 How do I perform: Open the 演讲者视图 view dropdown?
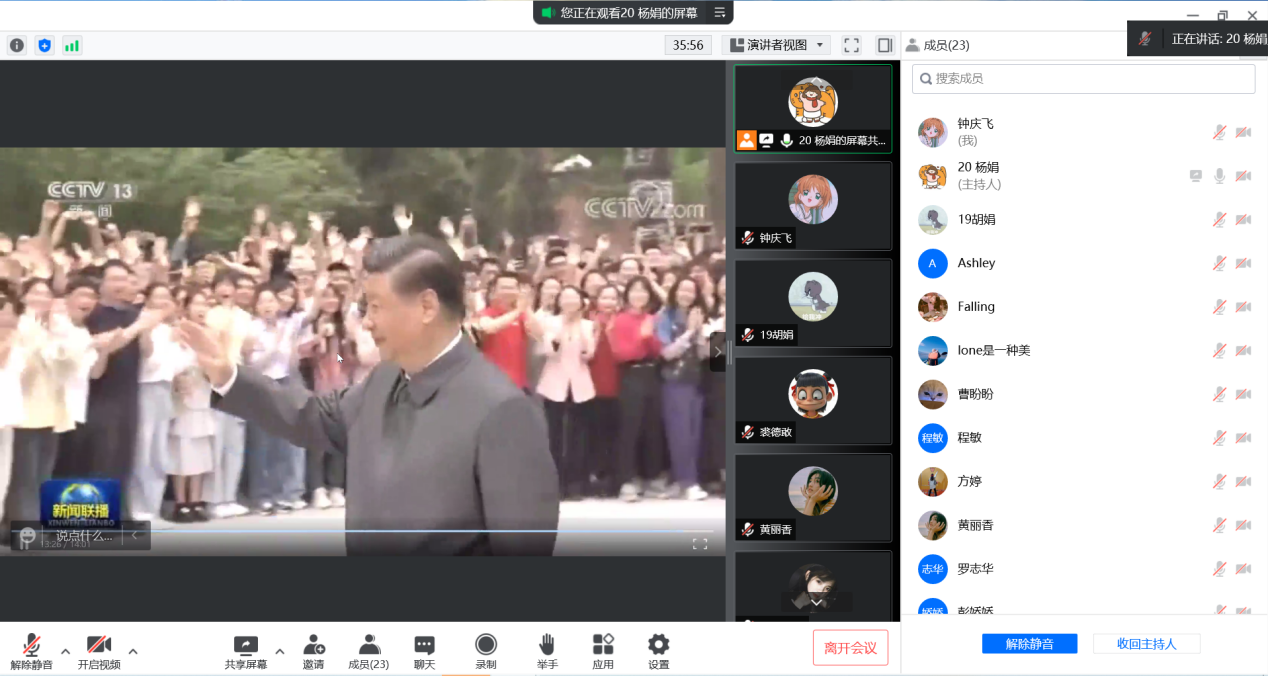click(776, 45)
